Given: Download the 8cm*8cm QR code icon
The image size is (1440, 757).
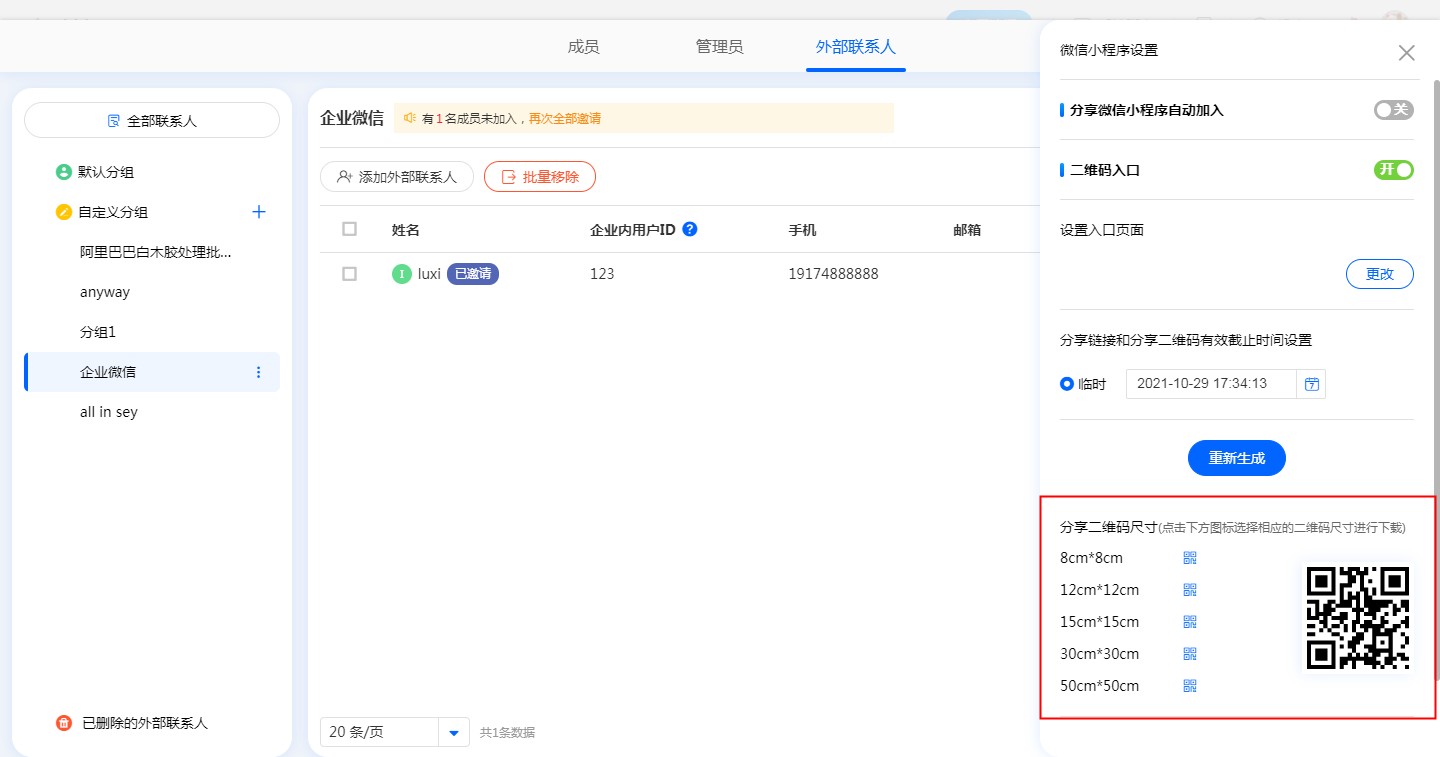Looking at the screenshot, I should click(x=1190, y=558).
